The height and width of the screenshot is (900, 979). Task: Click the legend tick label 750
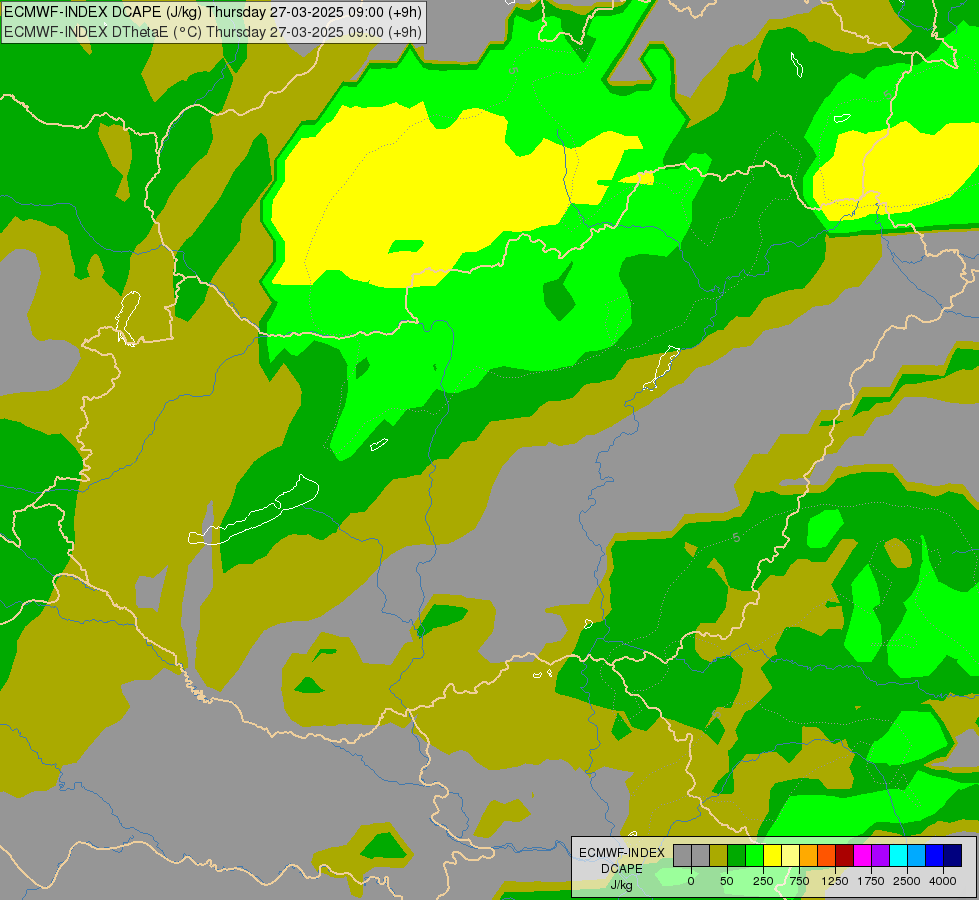click(799, 881)
